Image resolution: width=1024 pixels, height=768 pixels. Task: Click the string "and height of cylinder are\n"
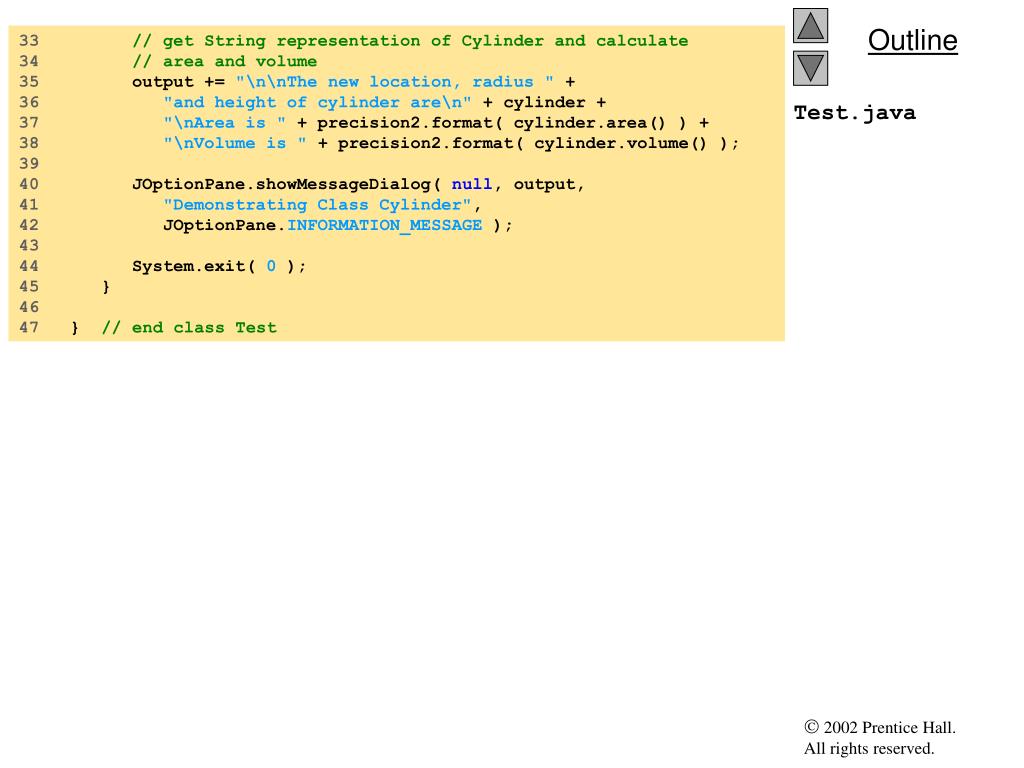(317, 103)
